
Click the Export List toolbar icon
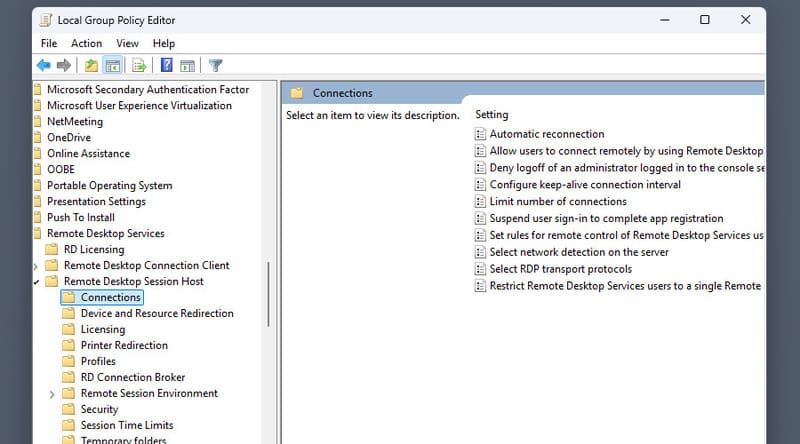(140, 66)
